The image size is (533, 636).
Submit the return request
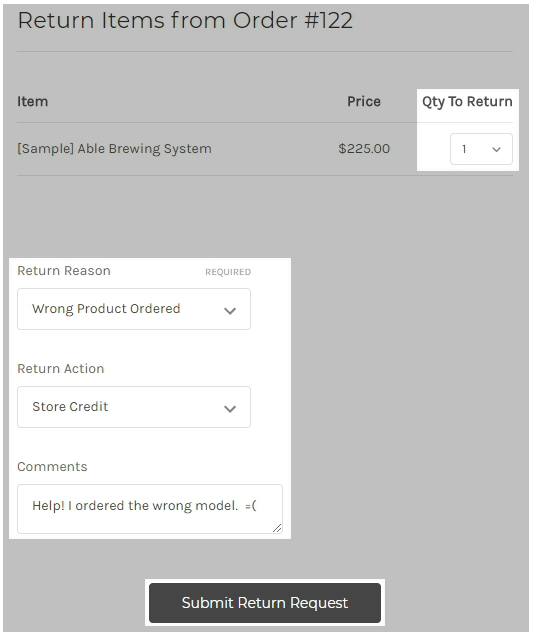pyautogui.click(x=265, y=603)
